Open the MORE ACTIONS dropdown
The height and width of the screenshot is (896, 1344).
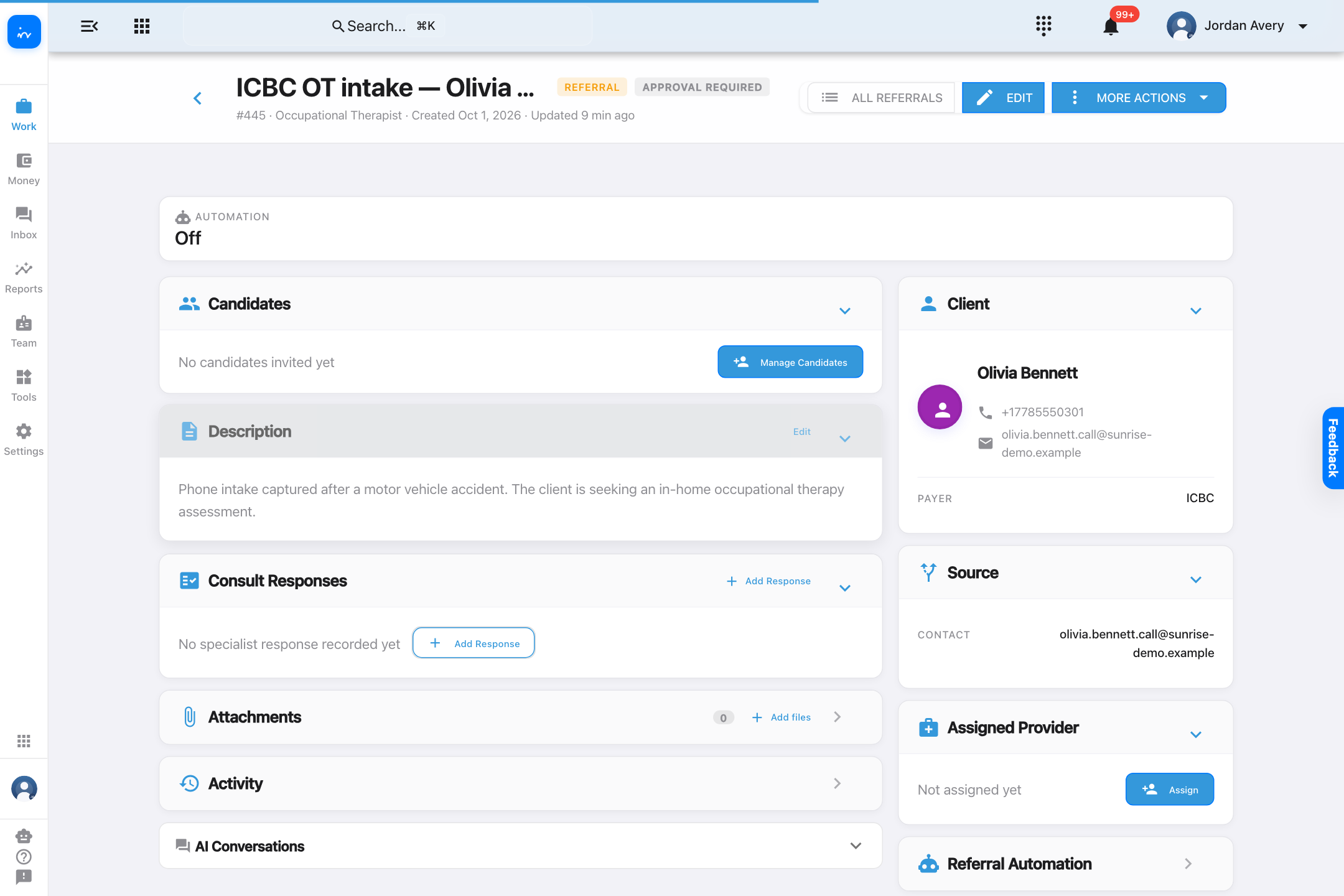coord(1139,98)
